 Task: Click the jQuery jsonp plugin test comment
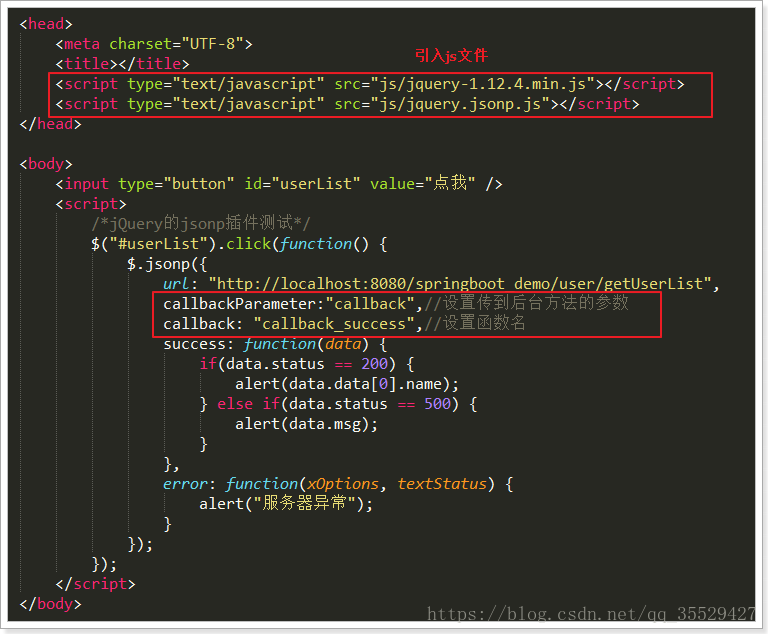click(201, 223)
